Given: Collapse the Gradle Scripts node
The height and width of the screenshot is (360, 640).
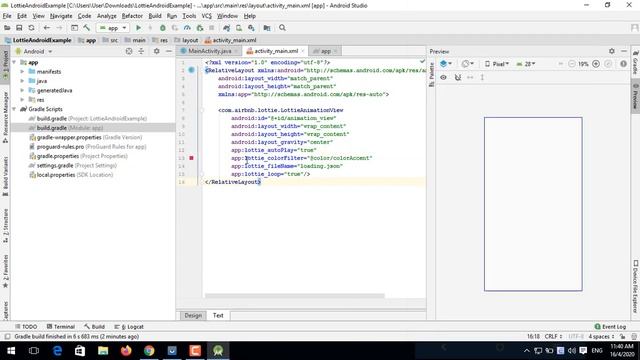Looking at the screenshot, I should 15,109.
